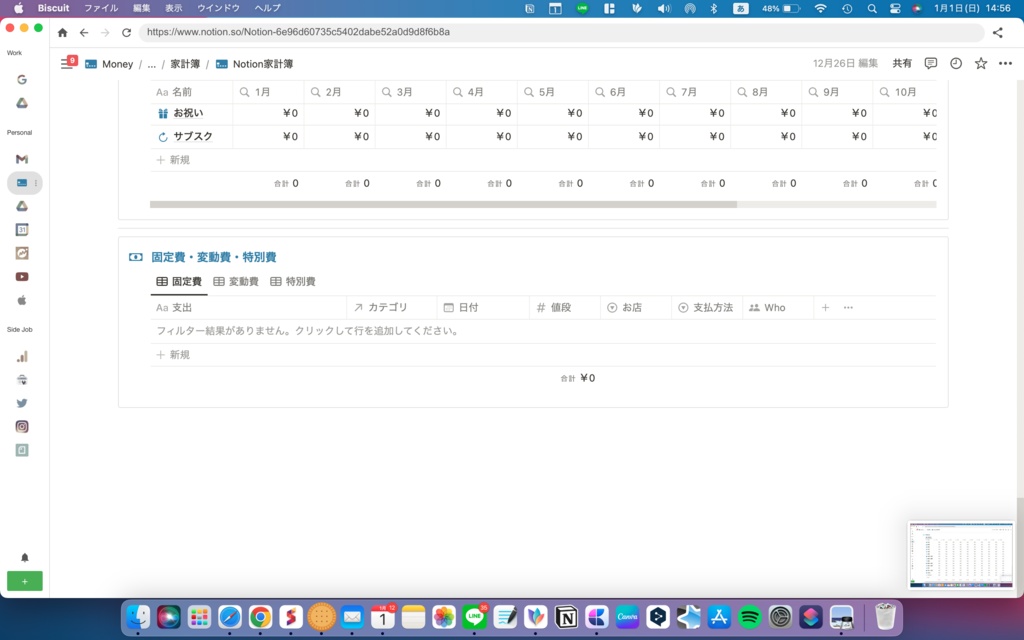
Task: Navigate back with the left arrow
Action: pos(84,32)
